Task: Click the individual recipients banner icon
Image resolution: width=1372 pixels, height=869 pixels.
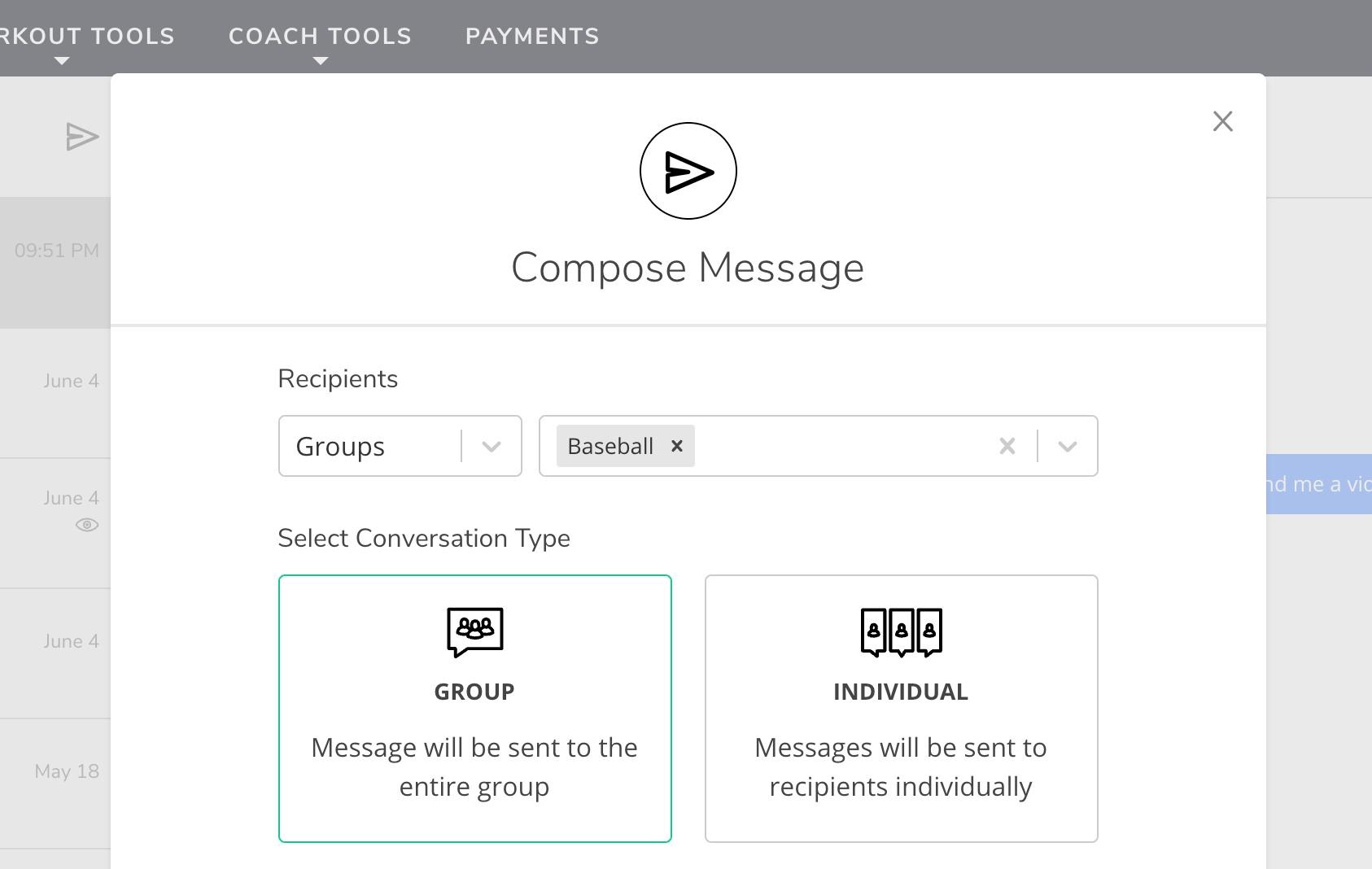Action: coord(902,631)
